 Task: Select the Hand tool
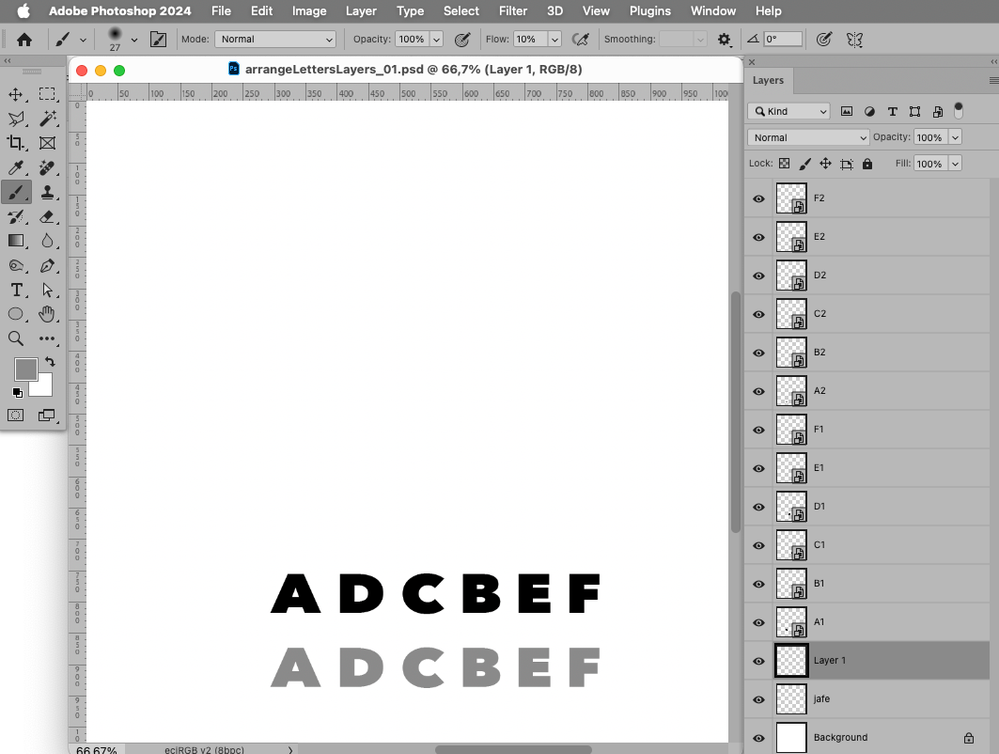pos(47,314)
